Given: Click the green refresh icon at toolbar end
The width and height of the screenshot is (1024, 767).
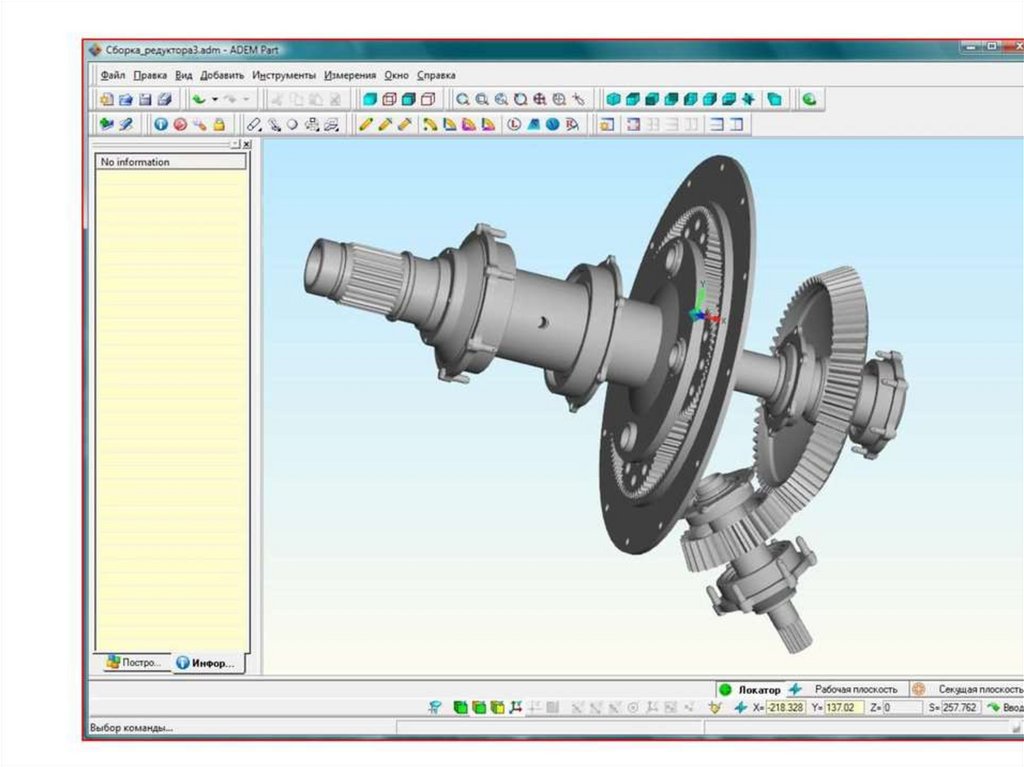Looking at the screenshot, I should tap(809, 99).
